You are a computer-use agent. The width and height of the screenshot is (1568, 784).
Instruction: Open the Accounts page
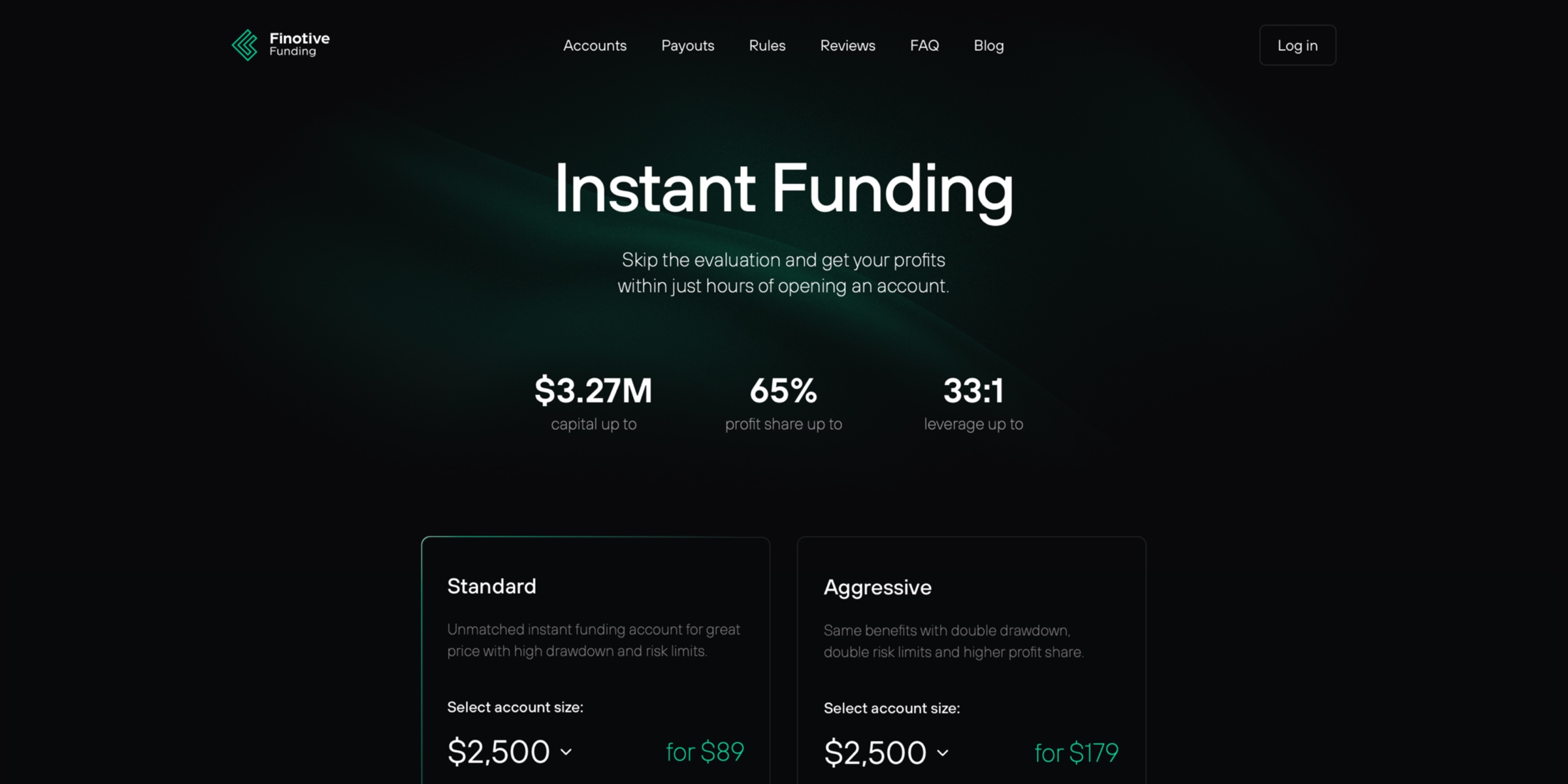point(595,45)
